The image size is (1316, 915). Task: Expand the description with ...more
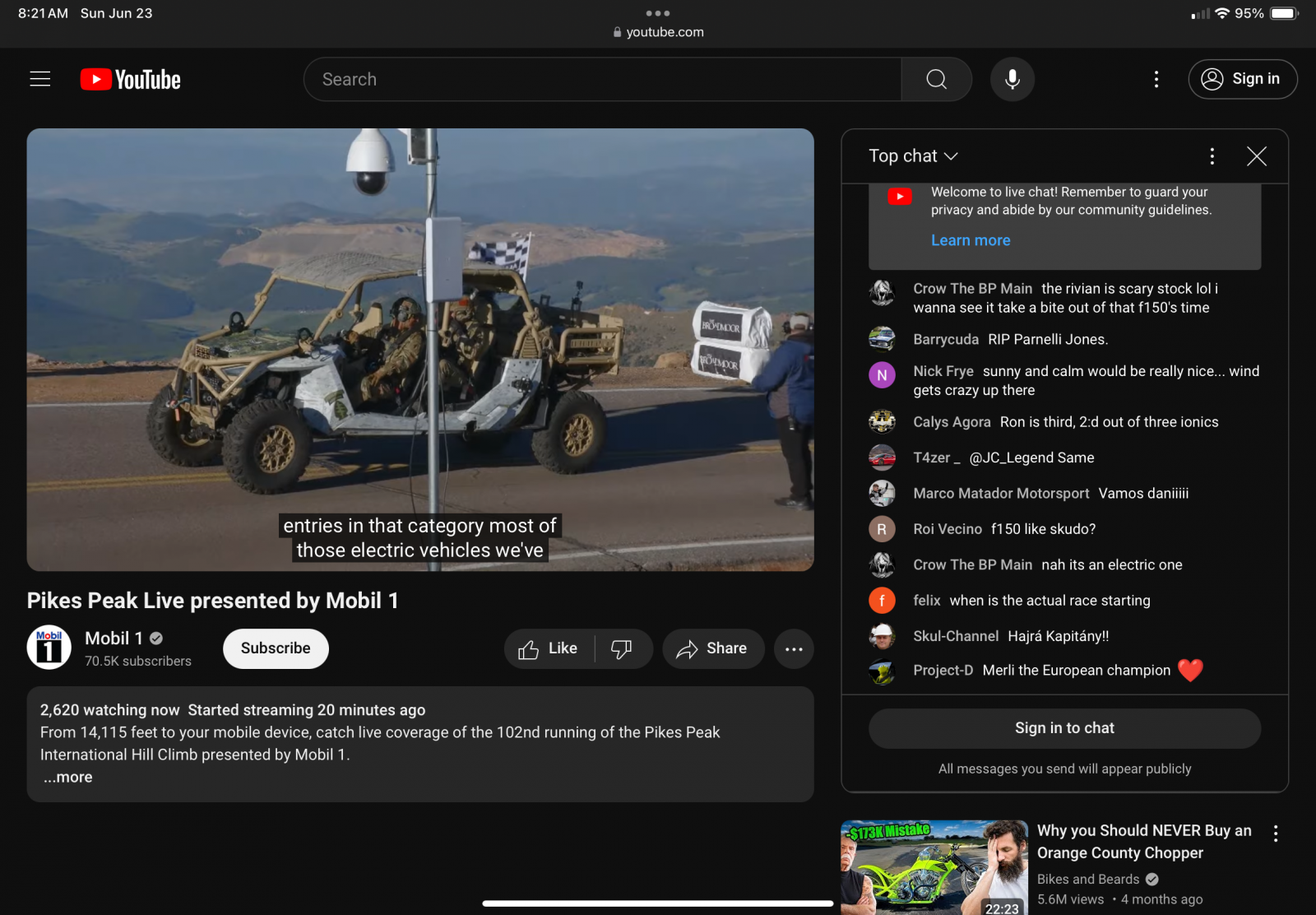pyautogui.click(x=68, y=778)
